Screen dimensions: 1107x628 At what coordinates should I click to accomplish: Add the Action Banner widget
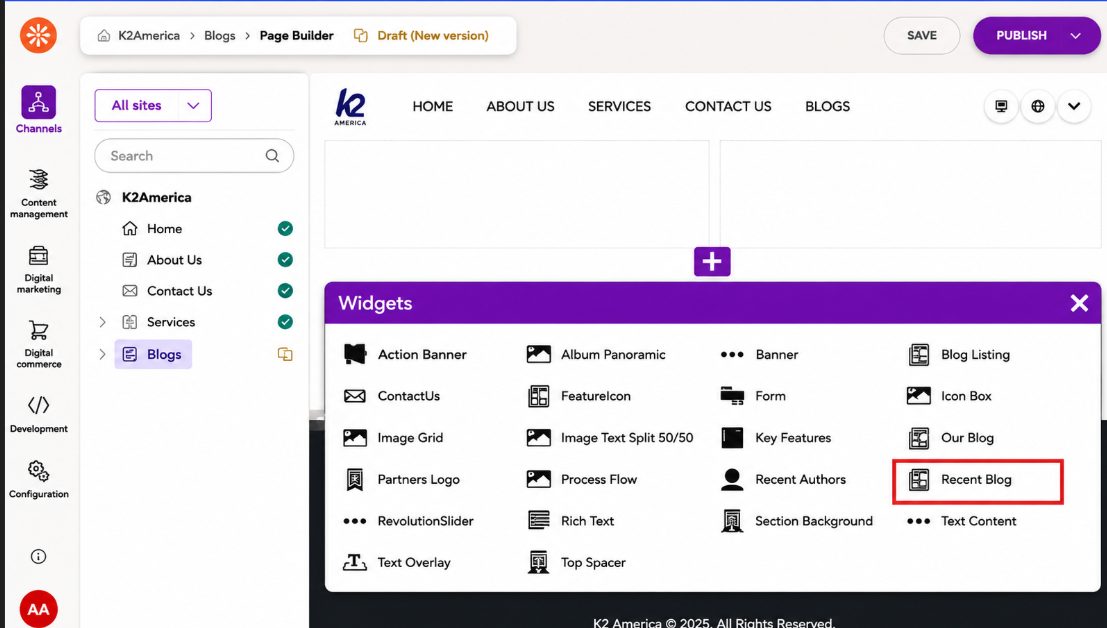(x=405, y=354)
